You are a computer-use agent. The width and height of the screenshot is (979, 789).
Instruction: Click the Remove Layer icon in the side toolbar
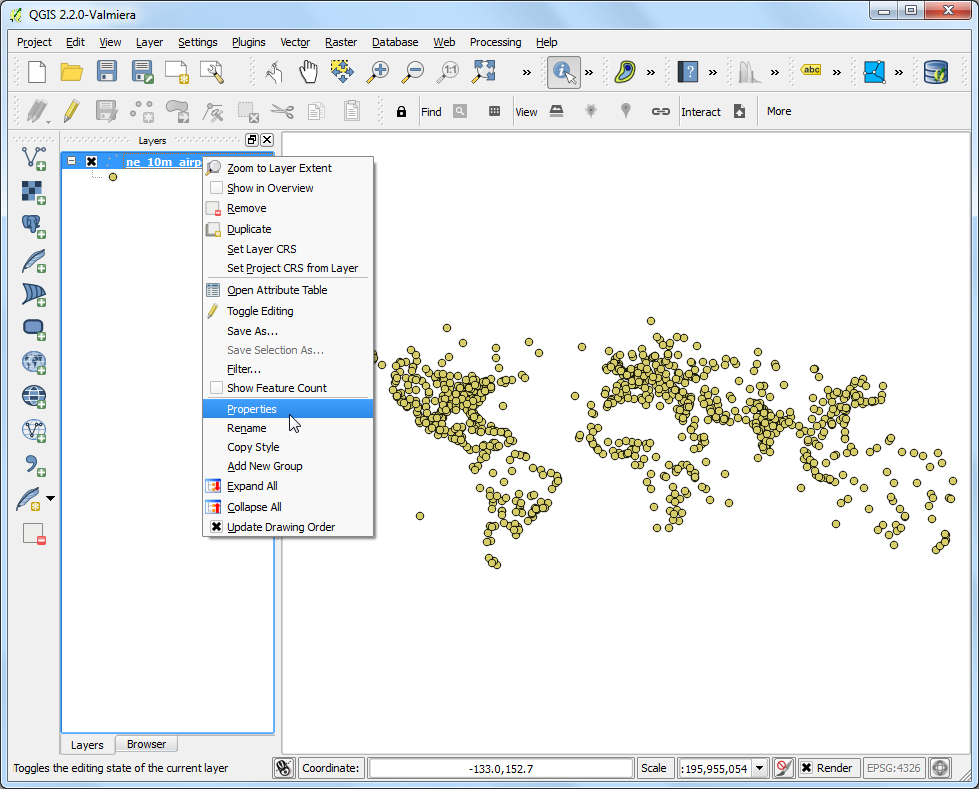(34, 534)
